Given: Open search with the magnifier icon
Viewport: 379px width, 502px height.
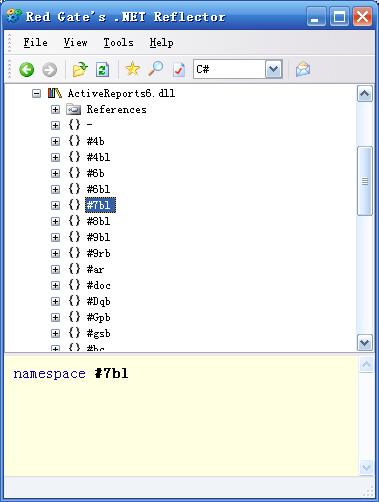Looking at the screenshot, I should [155, 69].
